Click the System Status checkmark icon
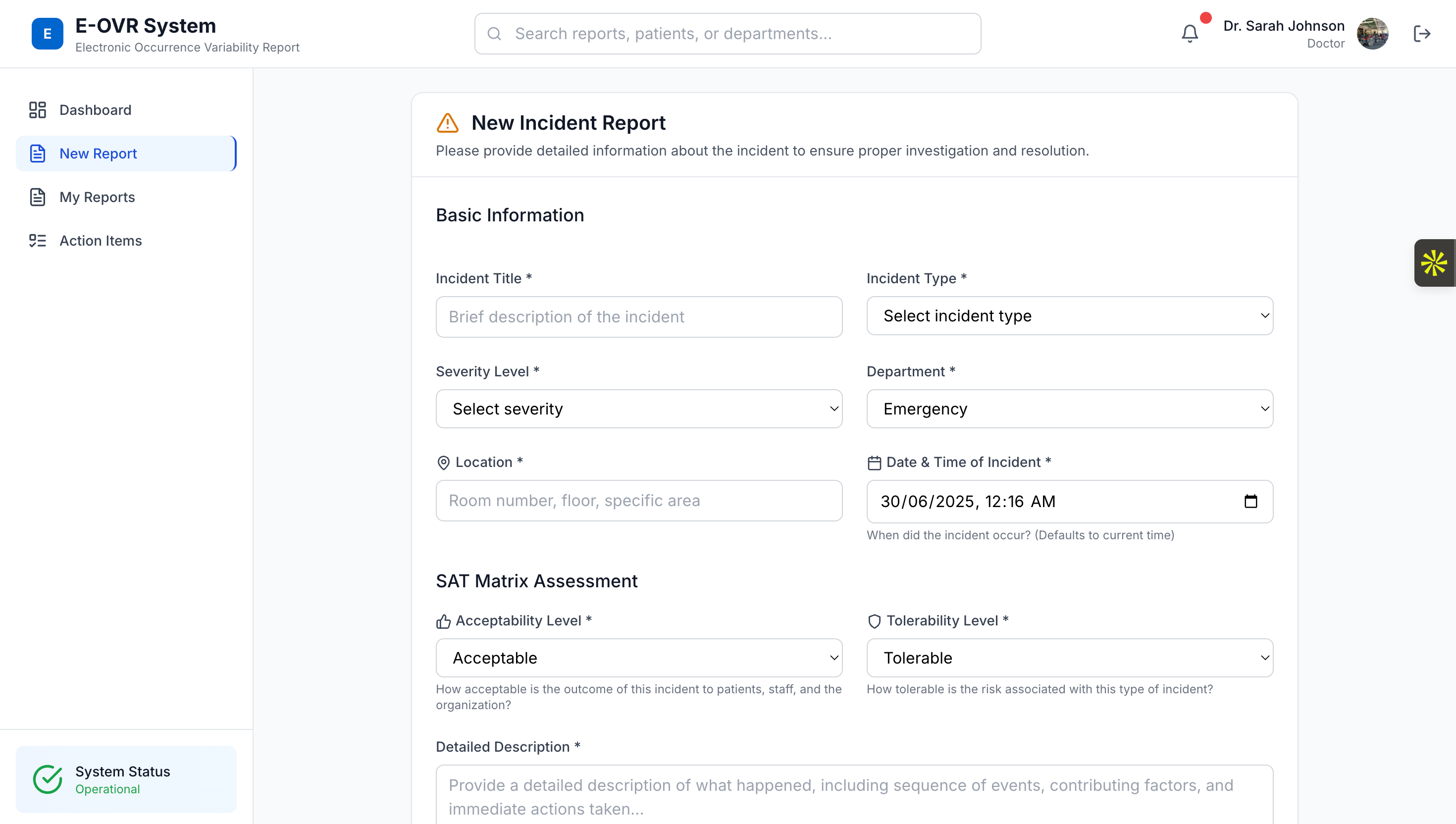 click(48, 779)
